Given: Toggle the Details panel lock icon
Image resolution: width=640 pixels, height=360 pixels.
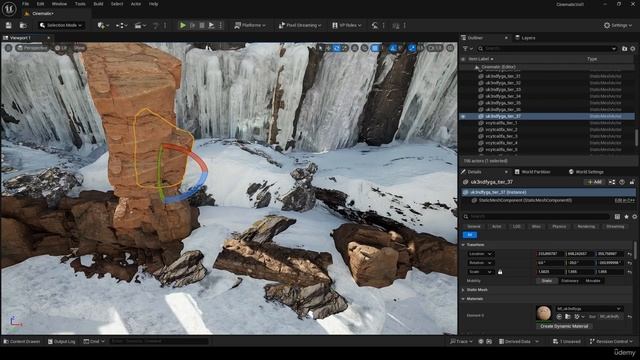Looking at the screenshot, I should coord(632,182).
